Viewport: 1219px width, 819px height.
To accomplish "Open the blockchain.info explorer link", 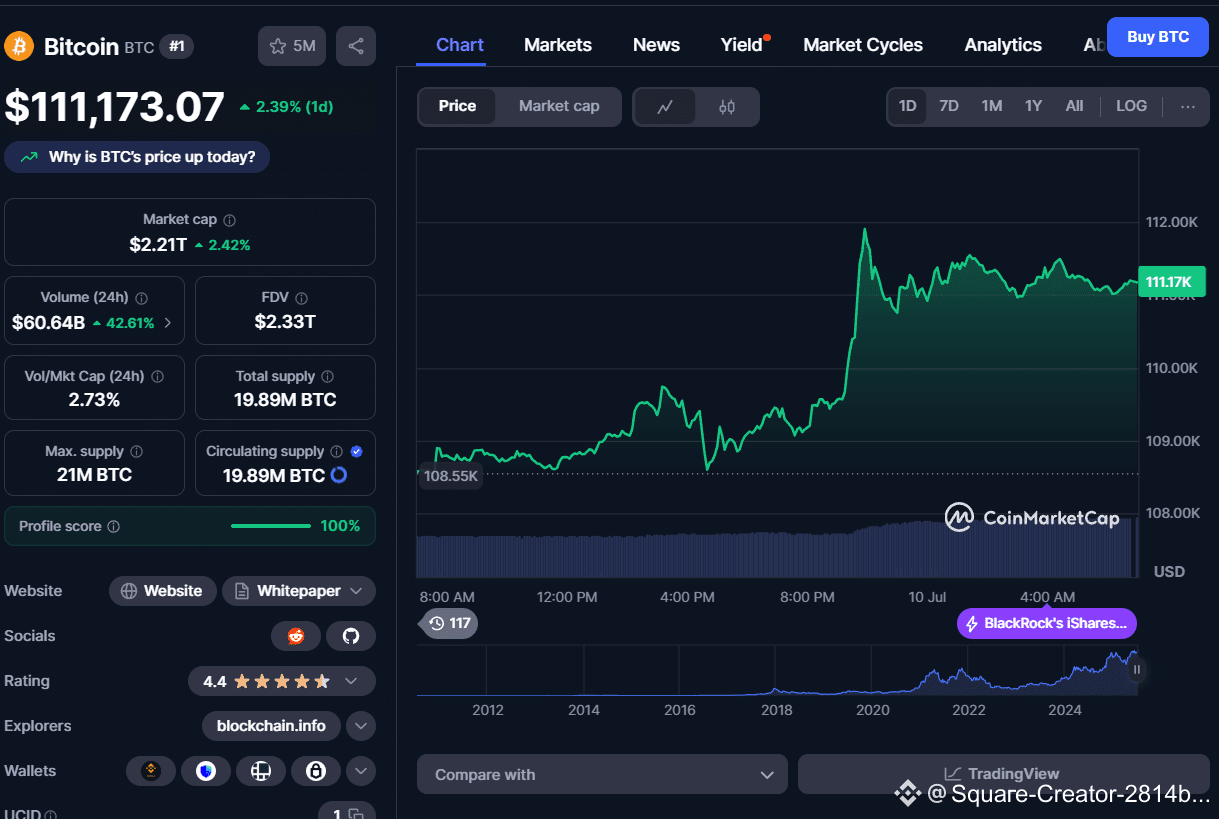I will coord(271,726).
